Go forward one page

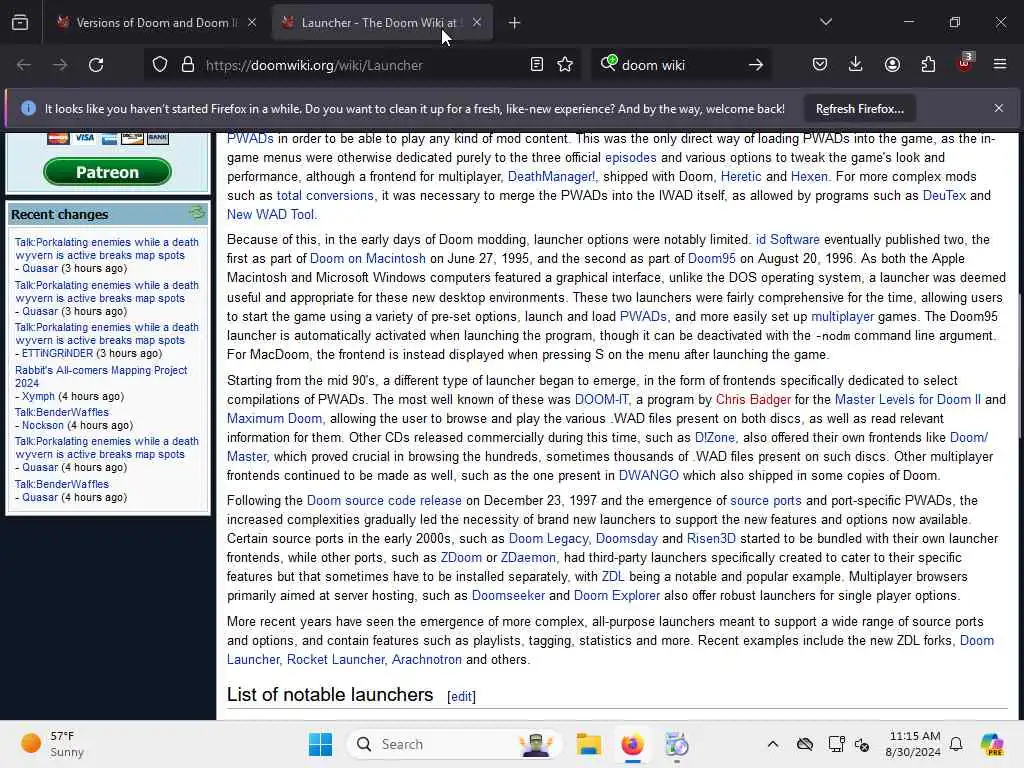59,65
